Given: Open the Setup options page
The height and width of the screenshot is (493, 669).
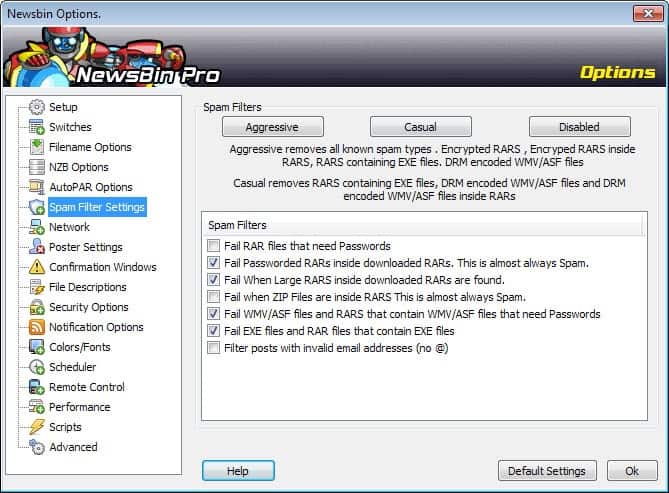Looking at the screenshot, I should [x=63, y=107].
